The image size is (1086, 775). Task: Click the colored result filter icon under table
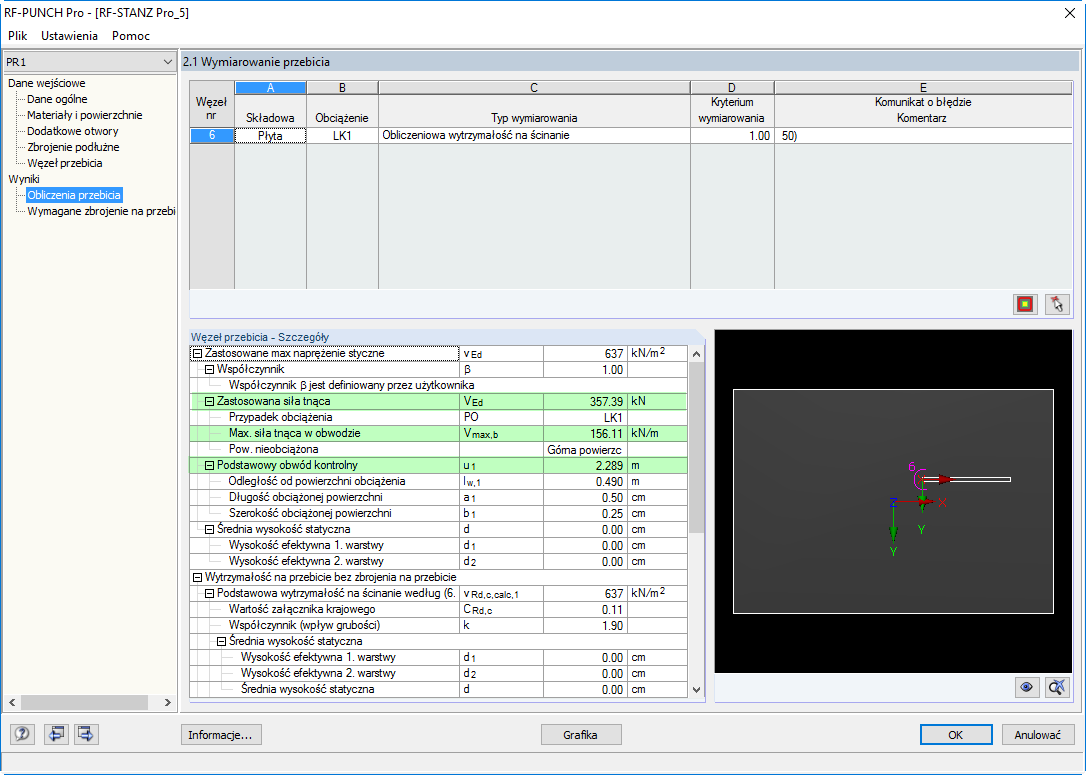(x=1025, y=303)
